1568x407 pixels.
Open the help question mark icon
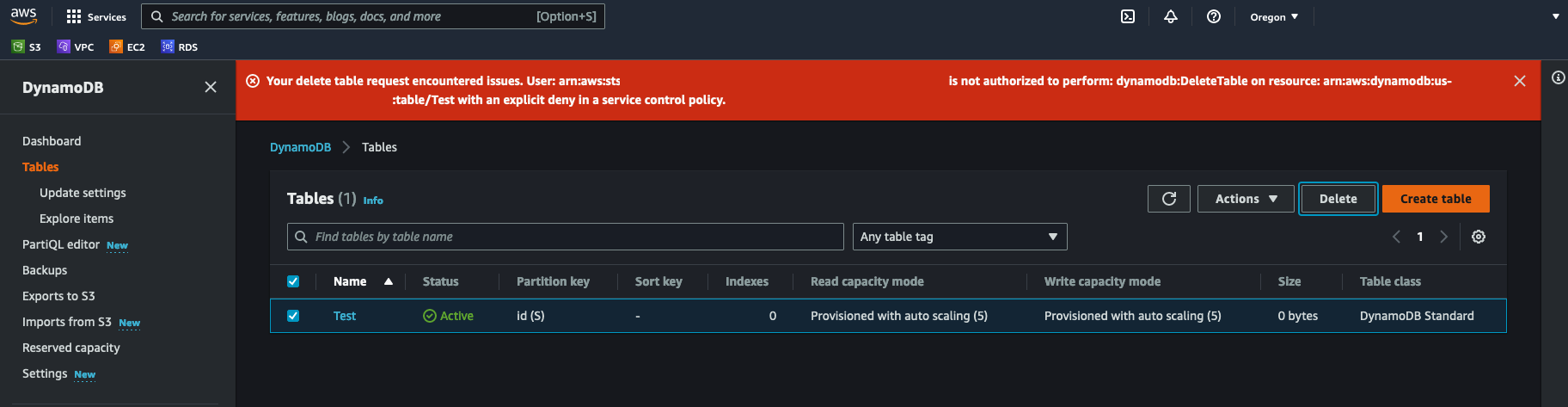1214,16
